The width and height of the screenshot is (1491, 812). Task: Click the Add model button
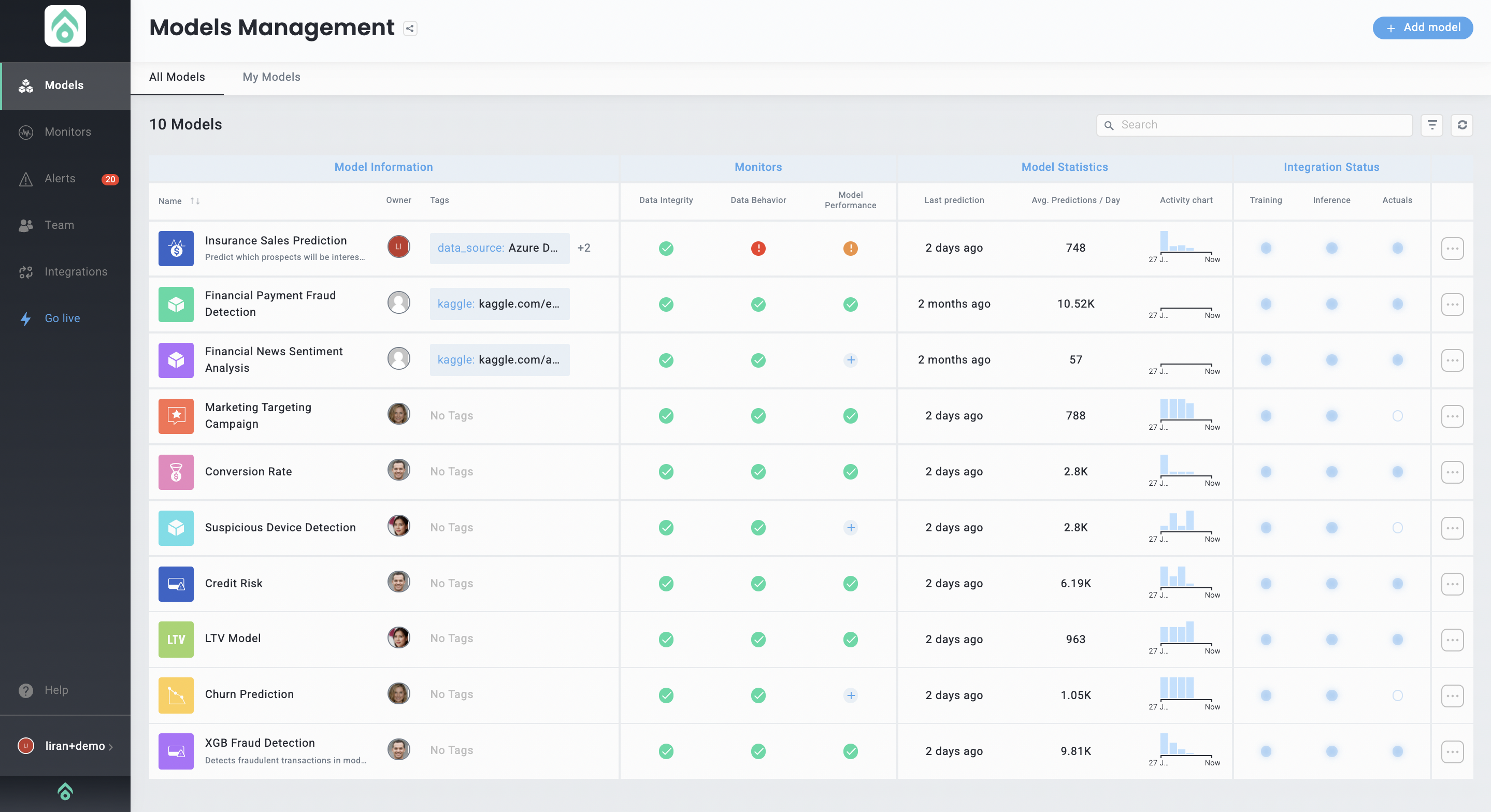tap(1422, 28)
